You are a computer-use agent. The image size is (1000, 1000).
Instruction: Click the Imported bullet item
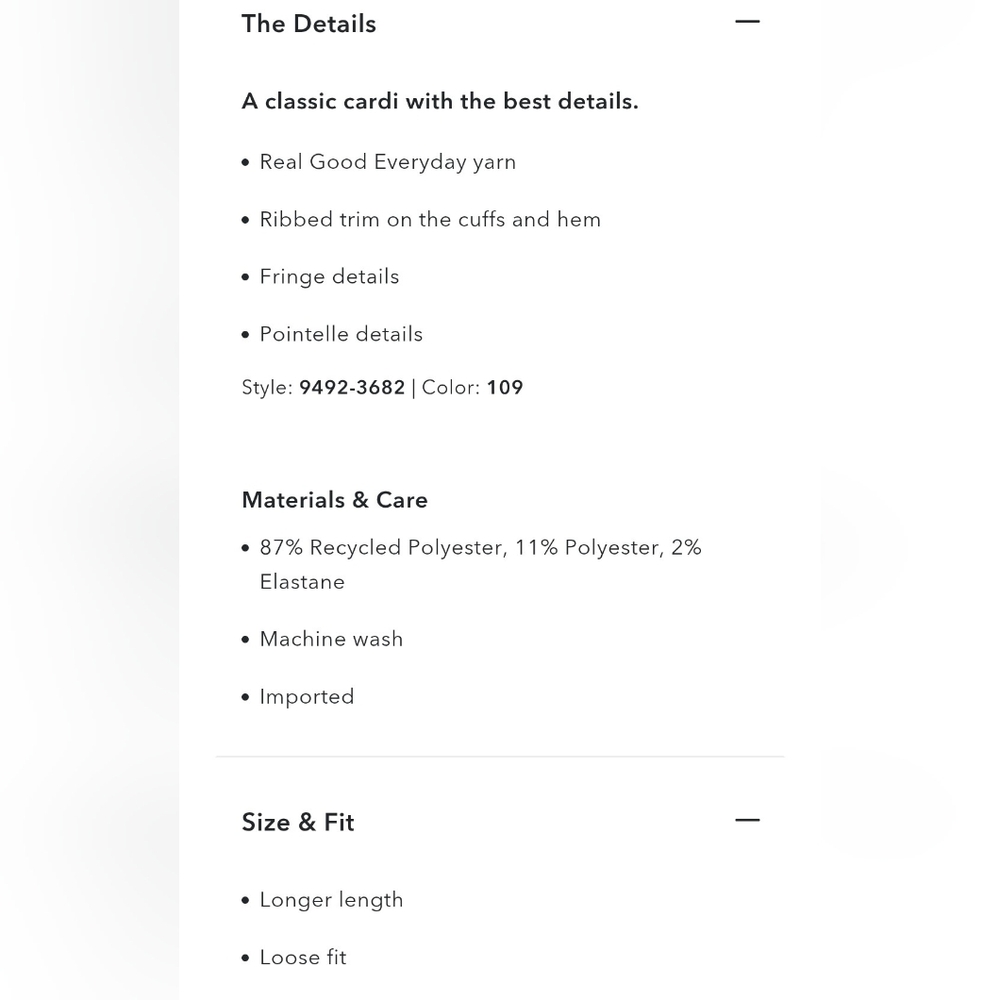(x=307, y=697)
